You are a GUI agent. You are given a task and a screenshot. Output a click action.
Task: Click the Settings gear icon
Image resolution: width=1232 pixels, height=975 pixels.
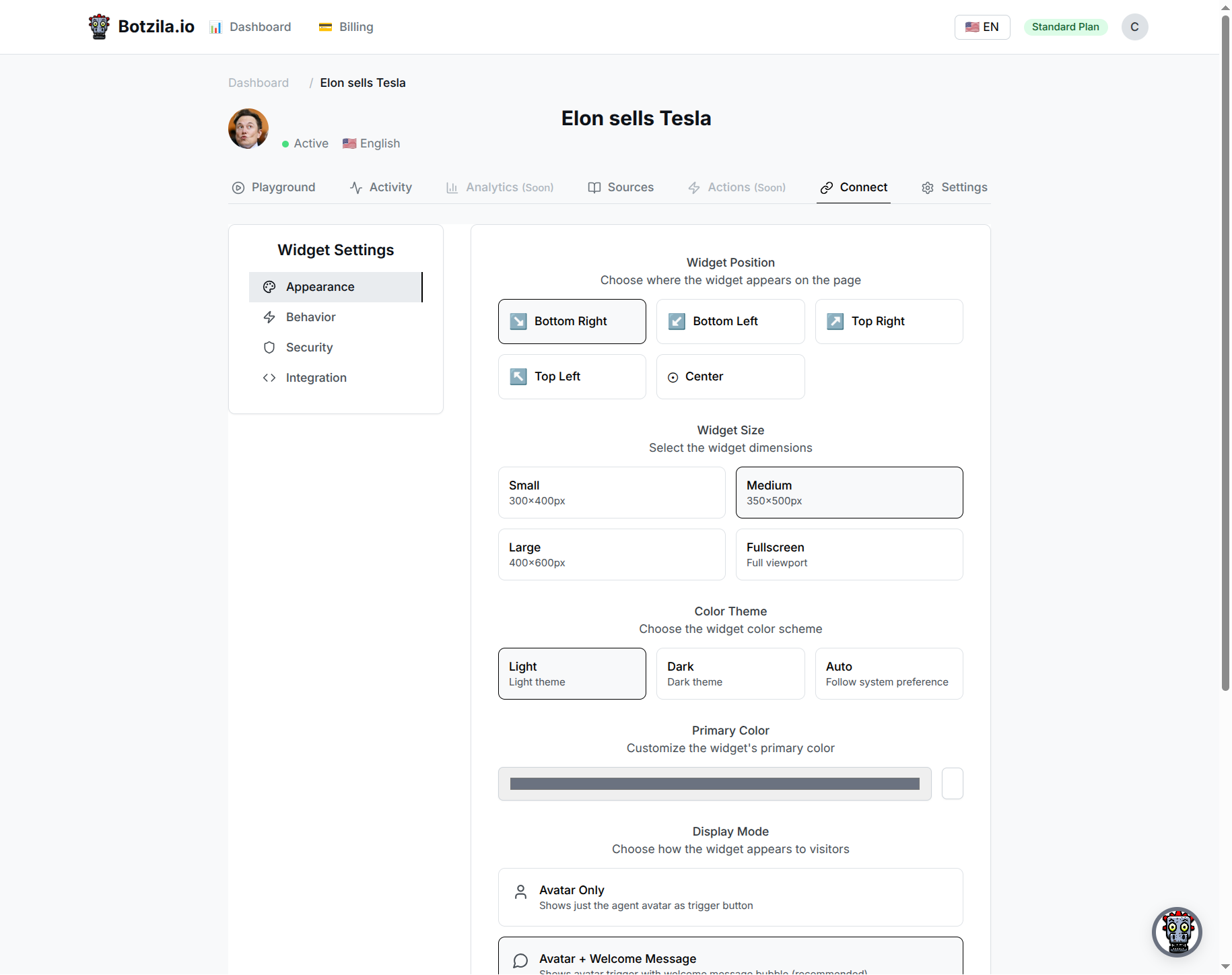click(928, 188)
